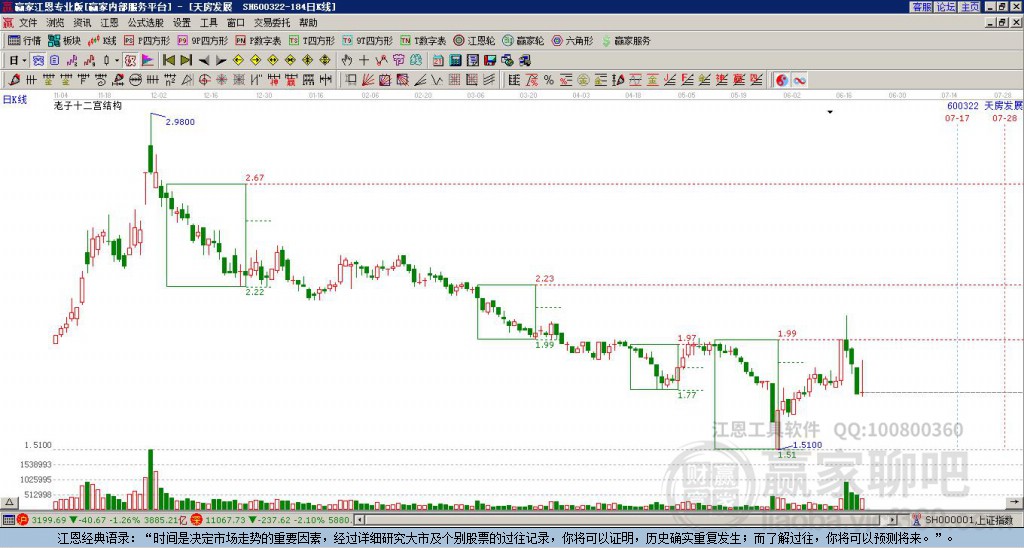Image resolution: width=1024 pixels, height=548 pixels.
Task: Open the 公式选股 menu
Action: pyautogui.click(x=146, y=23)
